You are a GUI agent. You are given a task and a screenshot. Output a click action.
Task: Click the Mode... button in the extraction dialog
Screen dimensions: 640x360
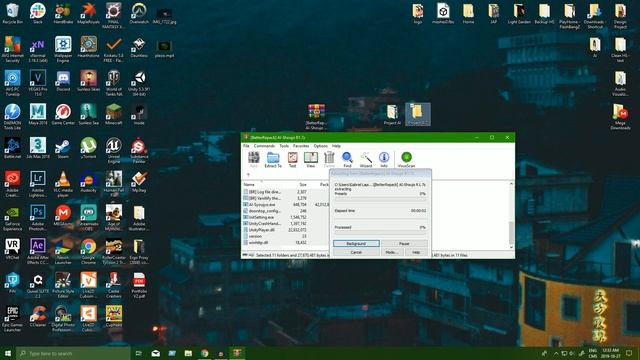[392, 252]
